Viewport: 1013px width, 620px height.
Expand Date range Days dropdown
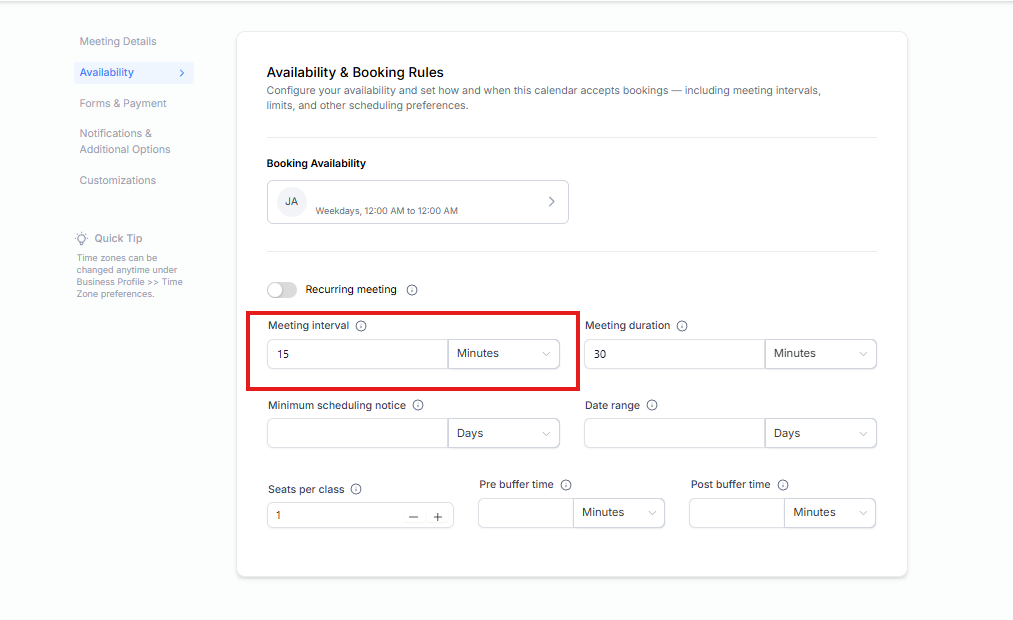(820, 434)
